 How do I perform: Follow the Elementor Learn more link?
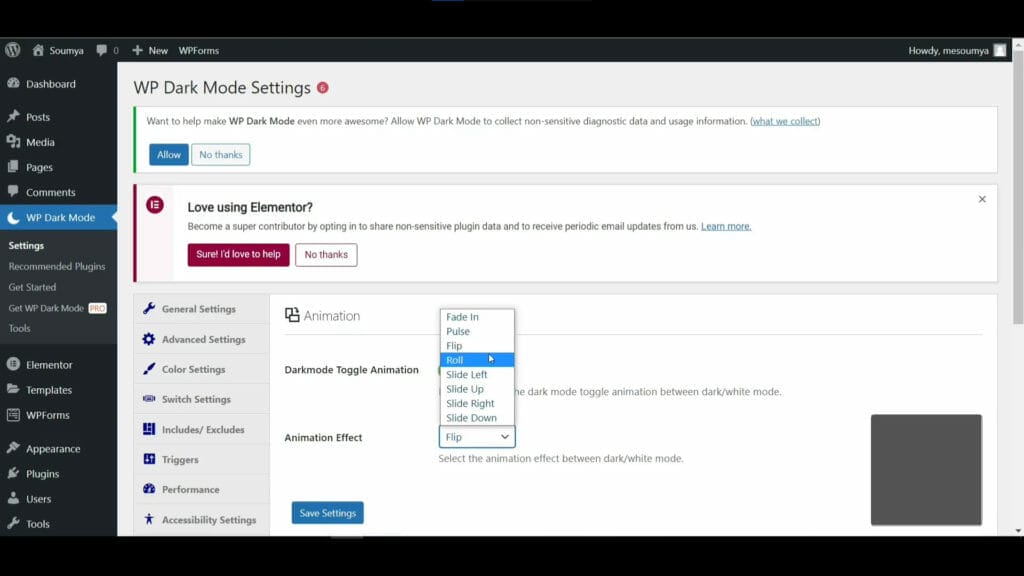pos(726,227)
